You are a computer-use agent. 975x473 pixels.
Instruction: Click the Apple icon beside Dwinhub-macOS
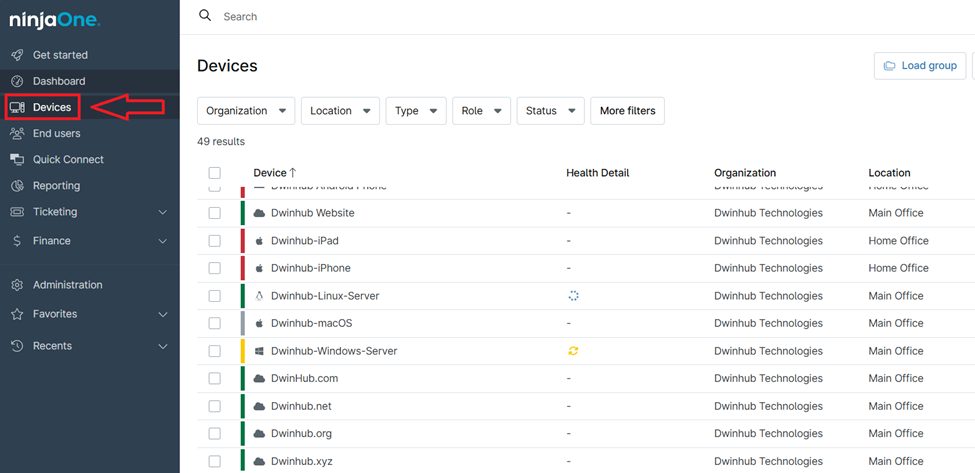(x=259, y=323)
